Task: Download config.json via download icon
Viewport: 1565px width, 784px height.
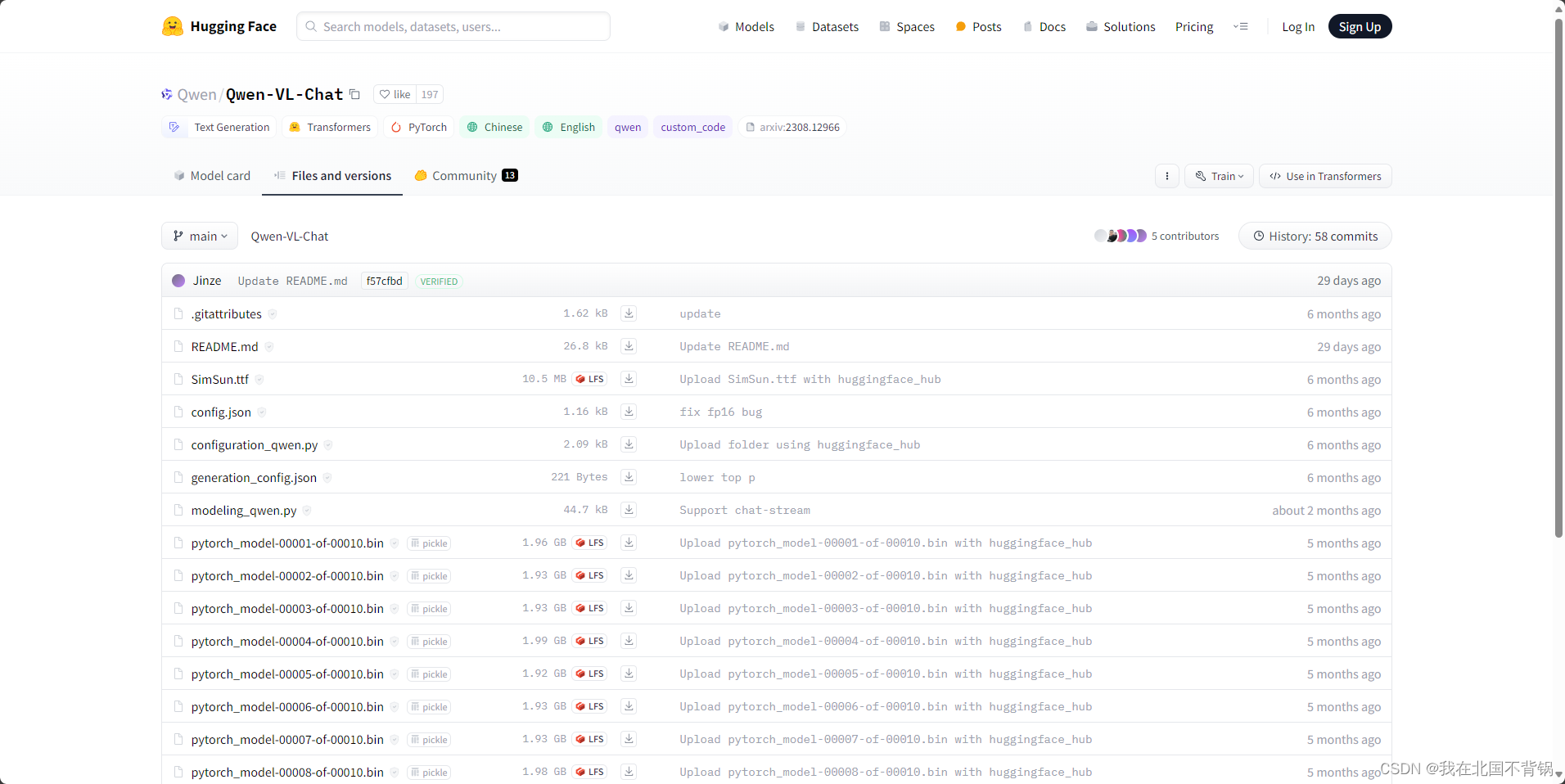Action: [629, 412]
